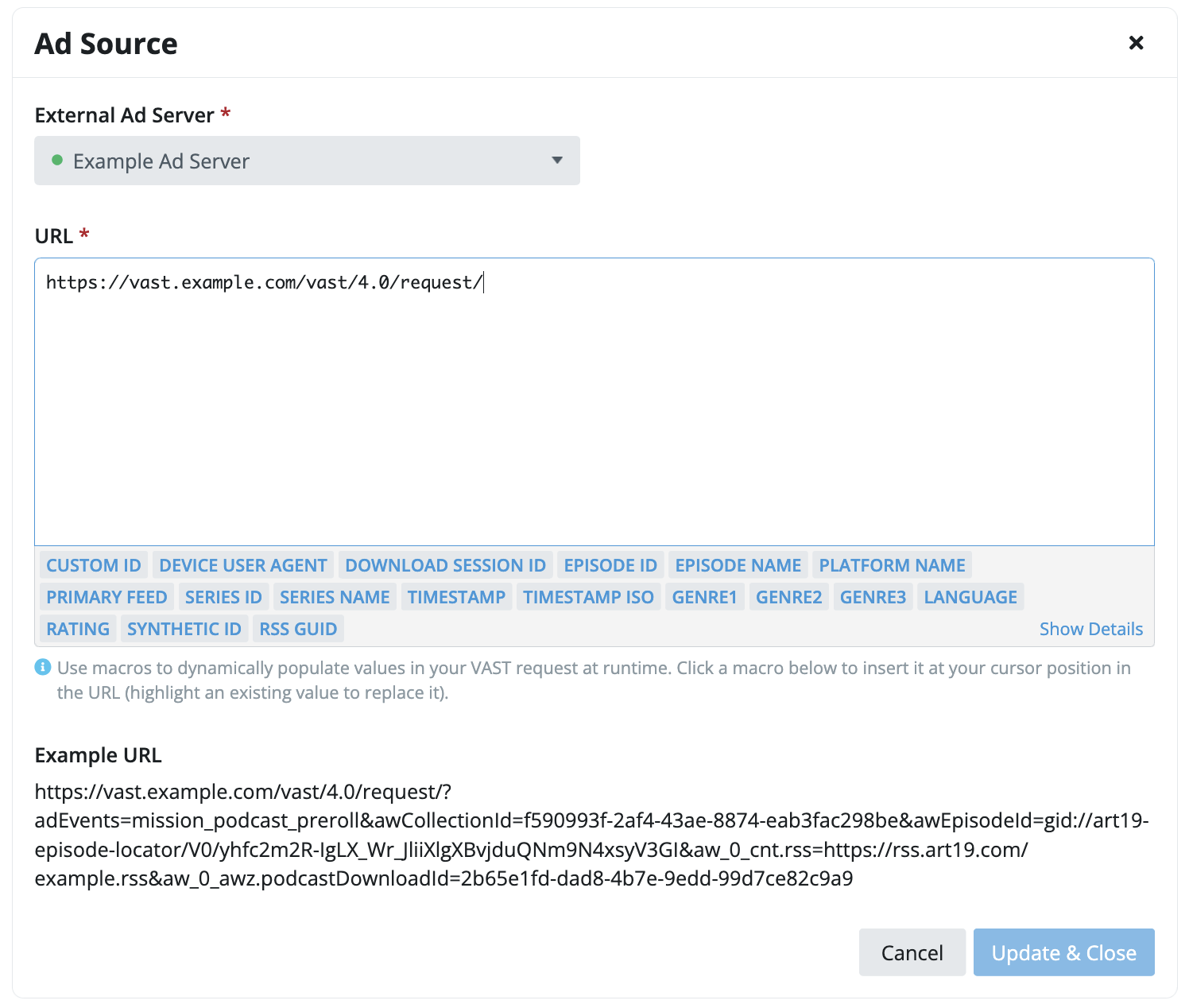
Task: Click the example URL text starting https://vast.example.com
Action: coord(592,835)
